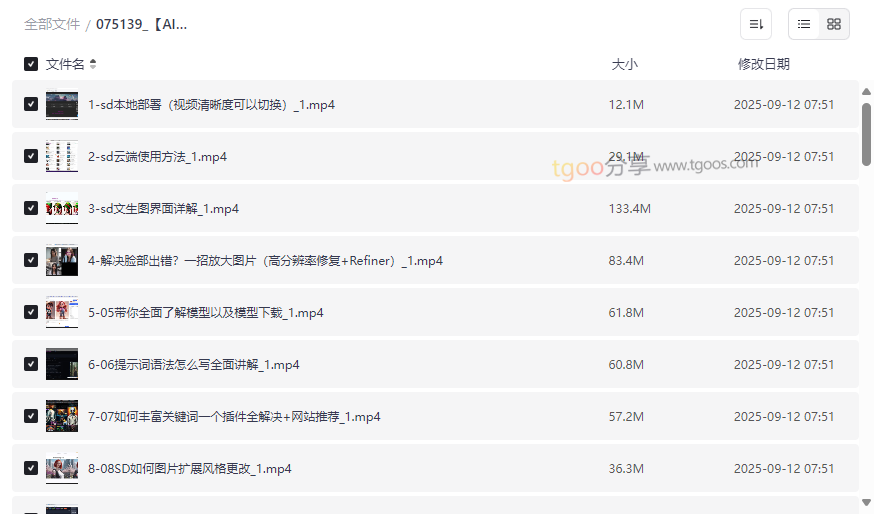Click thumbnail of 5-05 模型下载 video

click(62, 313)
